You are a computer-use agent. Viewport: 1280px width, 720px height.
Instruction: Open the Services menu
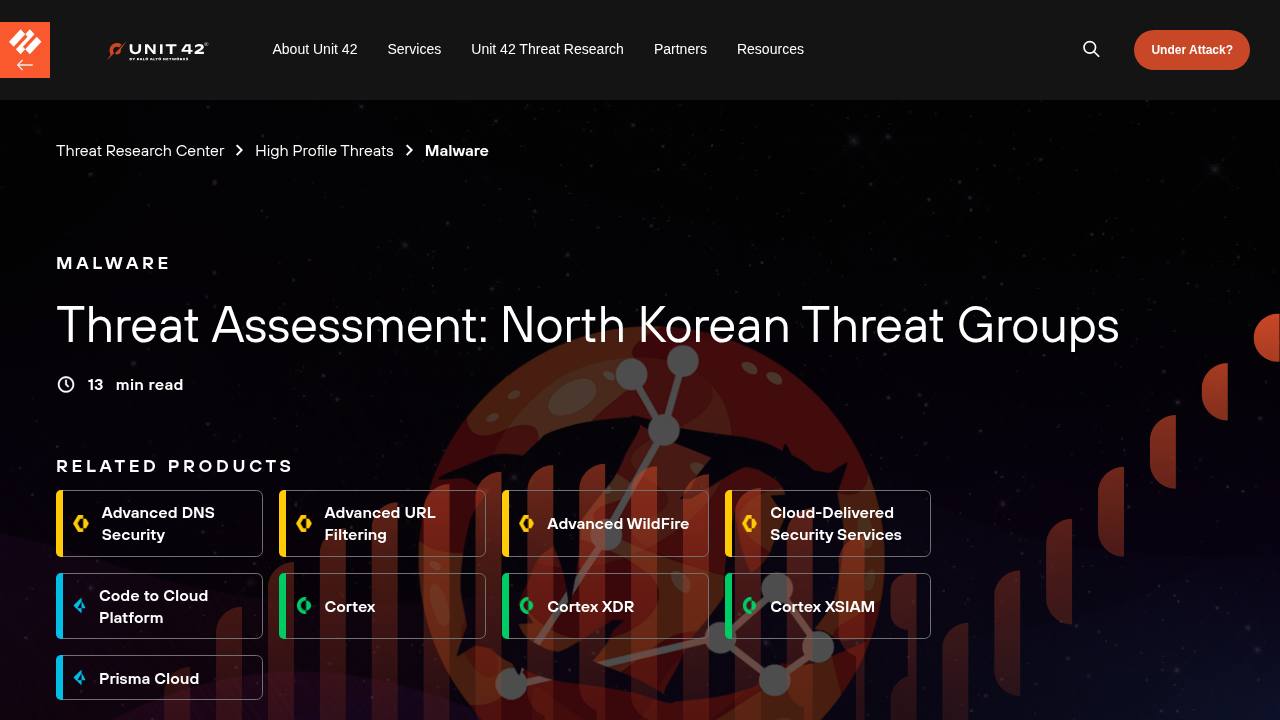click(414, 49)
